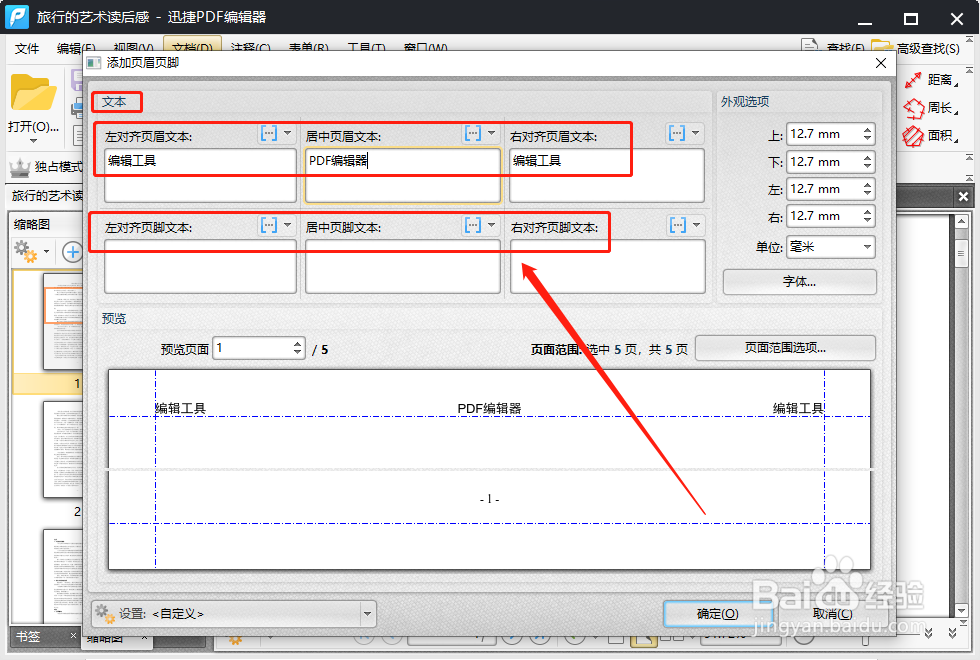Viewport: 980px width, 660px height.
Task: Expand left footer macro dropdown arrow
Action: pyautogui.click(x=288, y=225)
